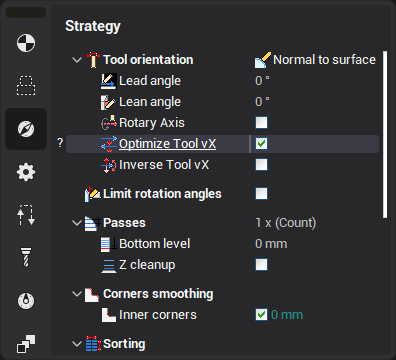Click the Rotary Axis icon
This screenshot has width=396, height=360.
click(x=109, y=123)
